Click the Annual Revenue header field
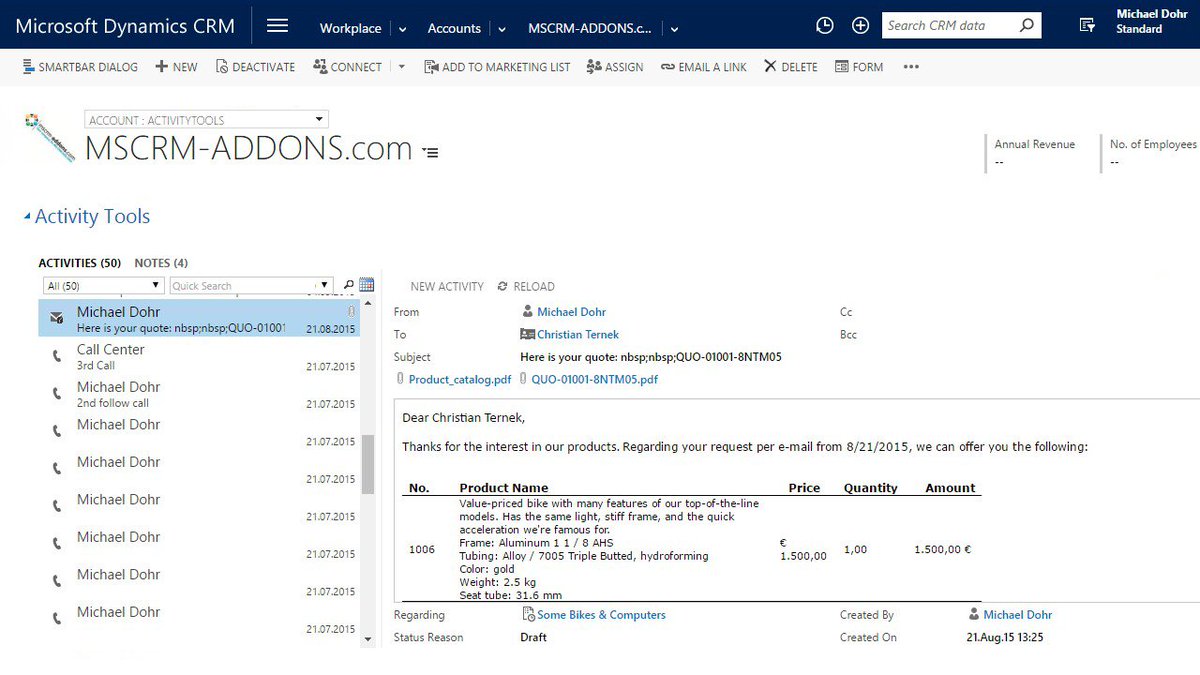Screen dimensions: 1200x675 click(1034, 154)
